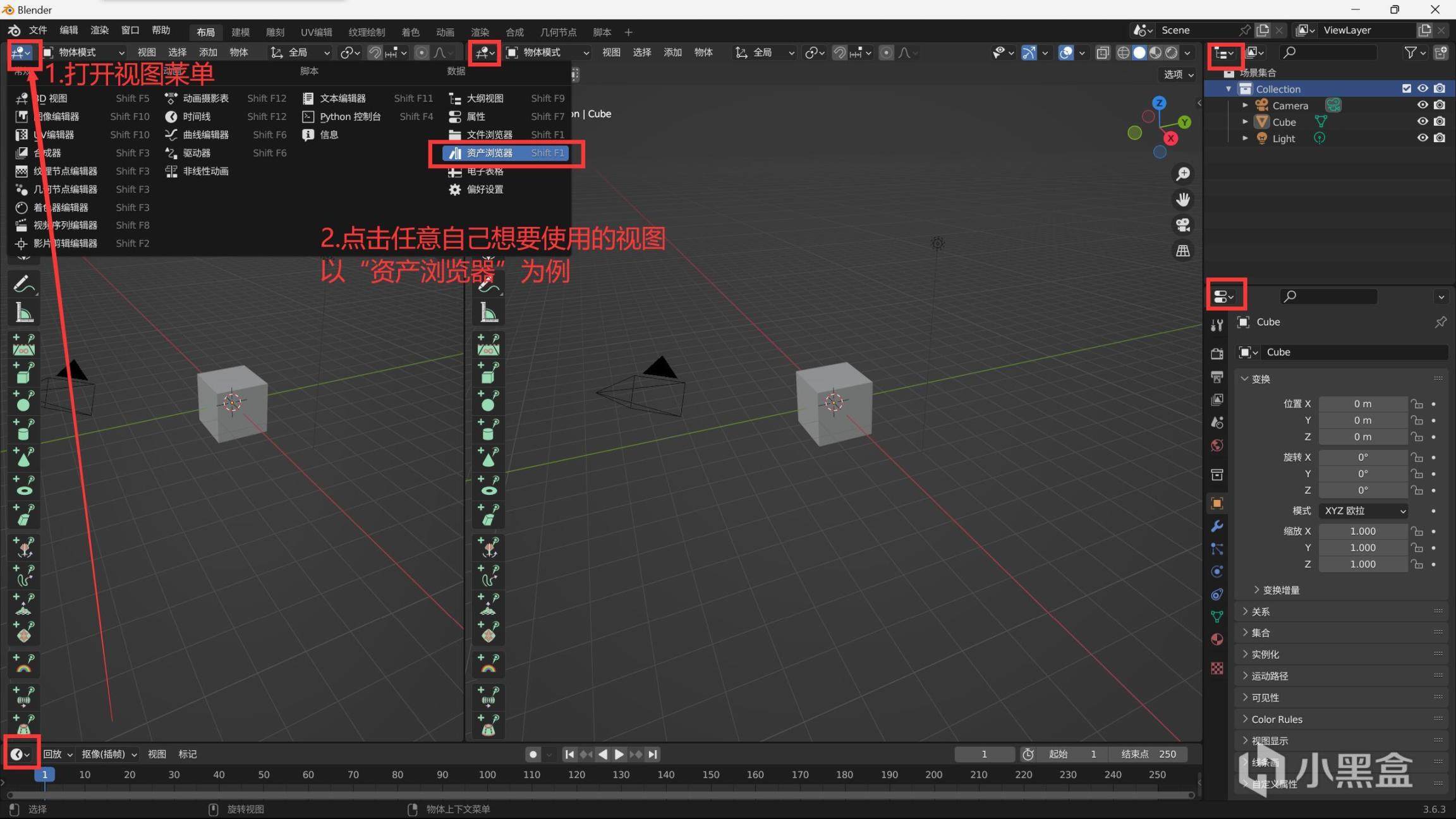Screen dimensions: 1456x819
Task: Switch to the UV编辑 workspace tab
Action: pos(316,32)
